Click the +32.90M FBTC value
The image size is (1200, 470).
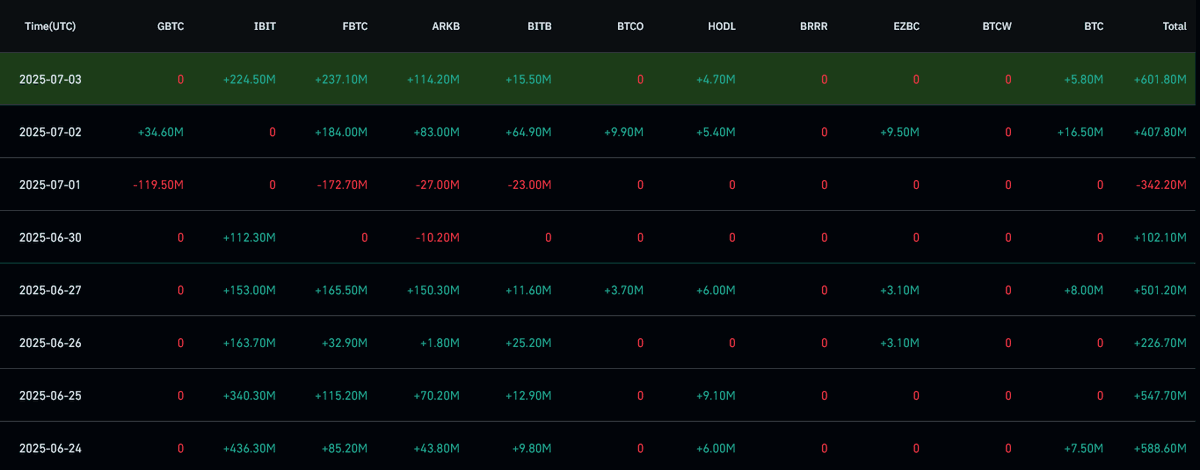click(x=344, y=343)
